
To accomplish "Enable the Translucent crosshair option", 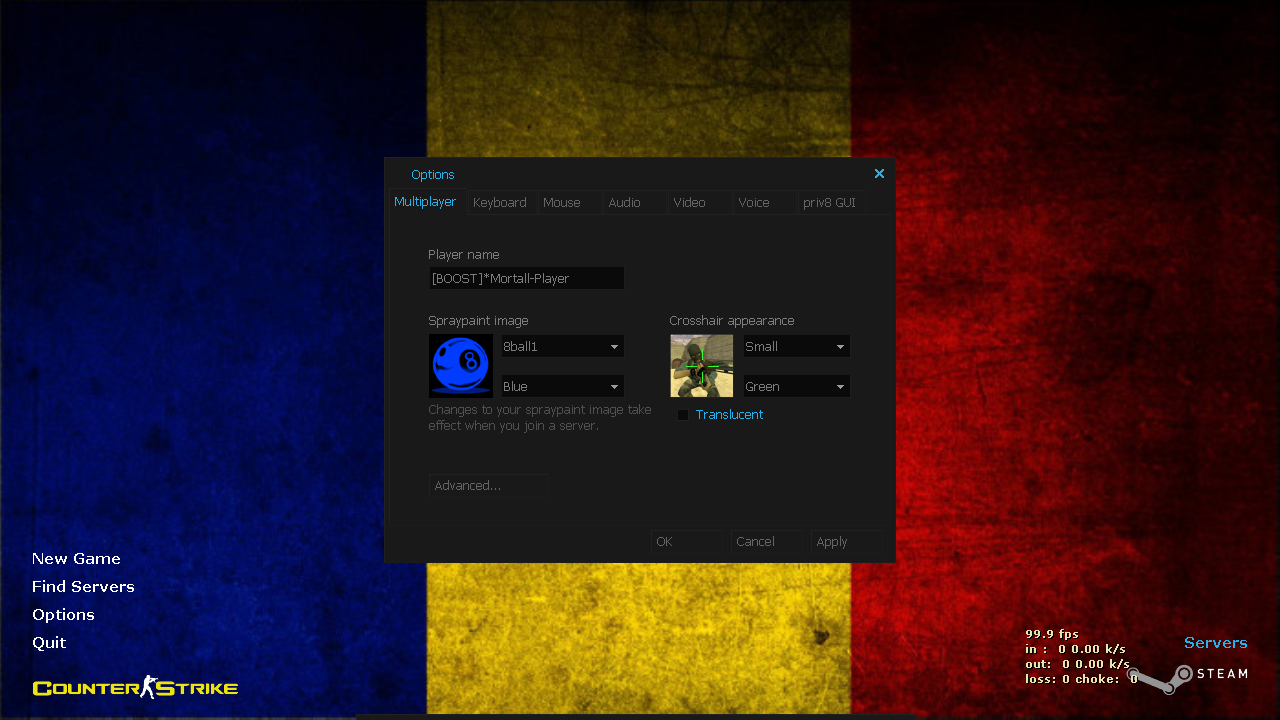I will [x=683, y=414].
